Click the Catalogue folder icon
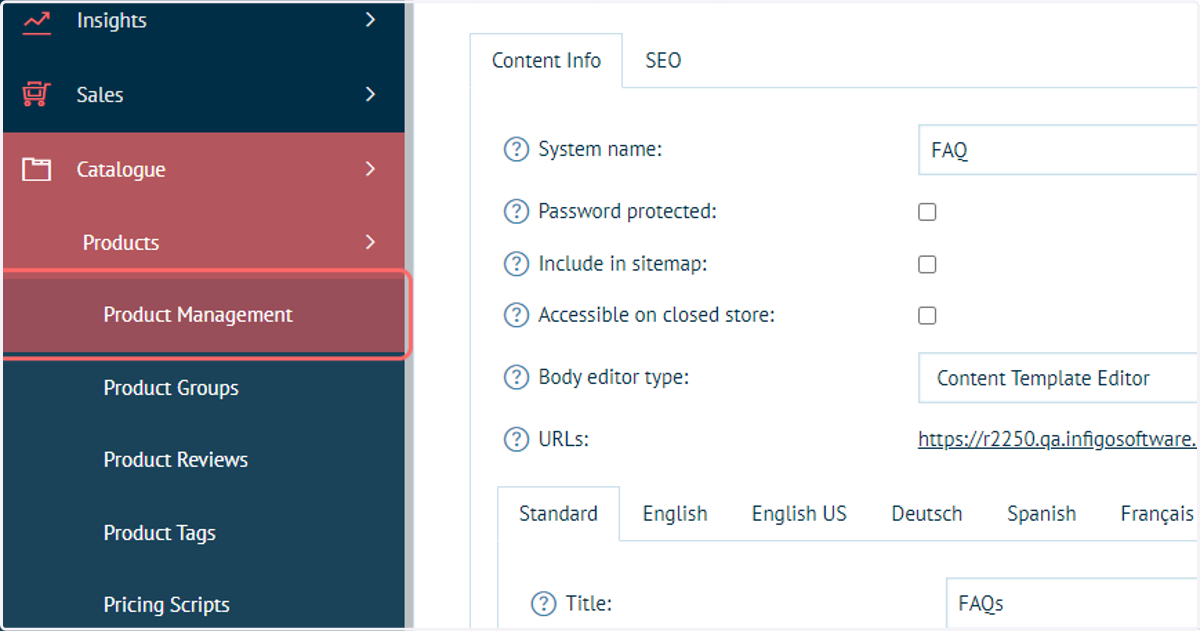The height and width of the screenshot is (631, 1200). pyautogui.click(x=37, y=169)
